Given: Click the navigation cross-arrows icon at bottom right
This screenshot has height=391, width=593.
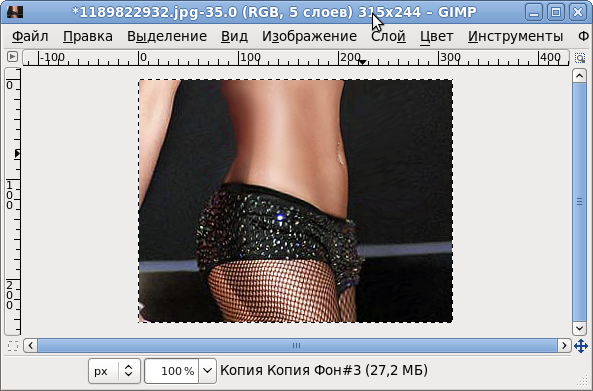Looking at the screenshot, I should tap(581, 346).
